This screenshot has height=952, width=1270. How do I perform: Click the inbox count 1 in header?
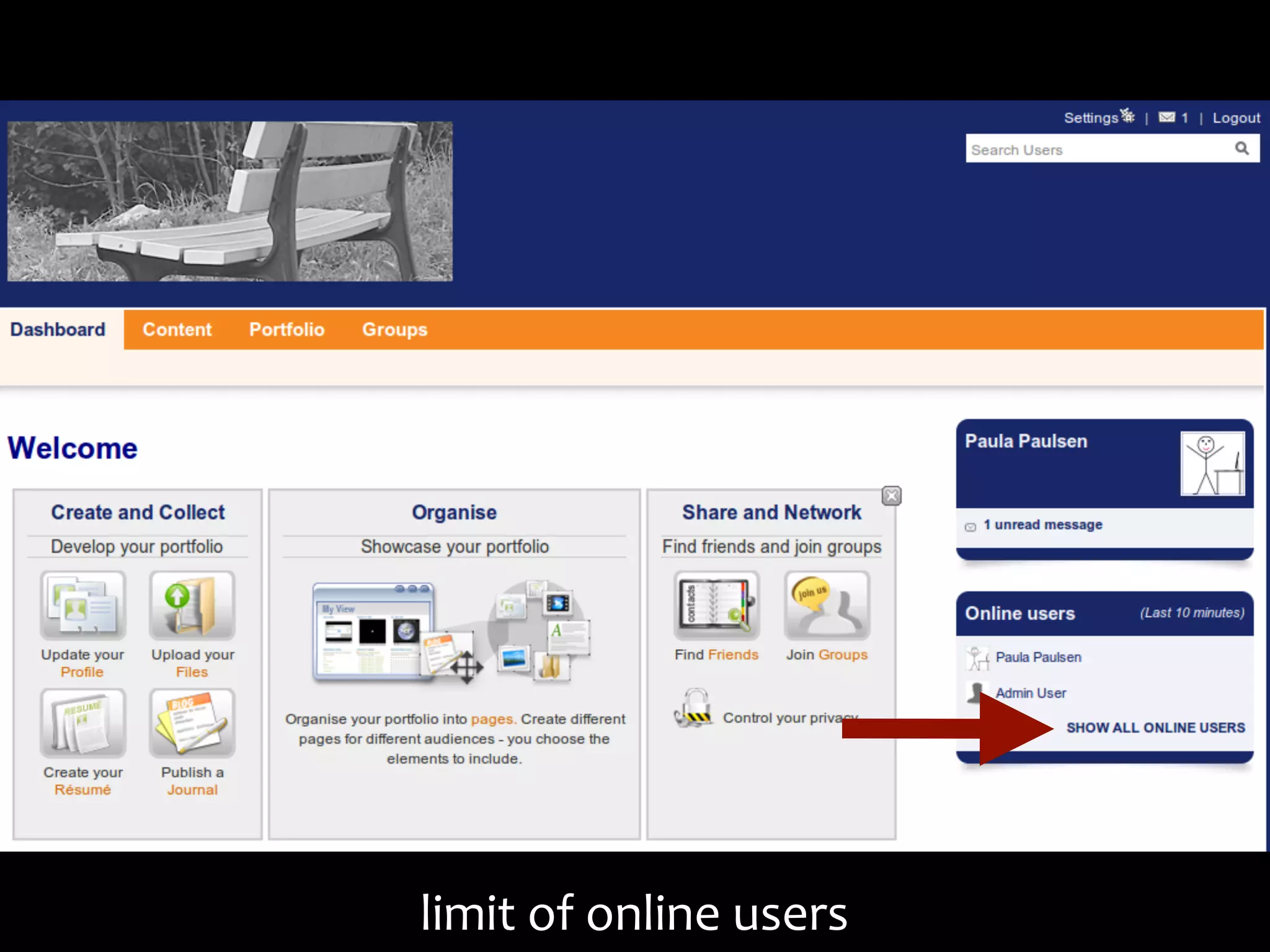pos(1184,118)
